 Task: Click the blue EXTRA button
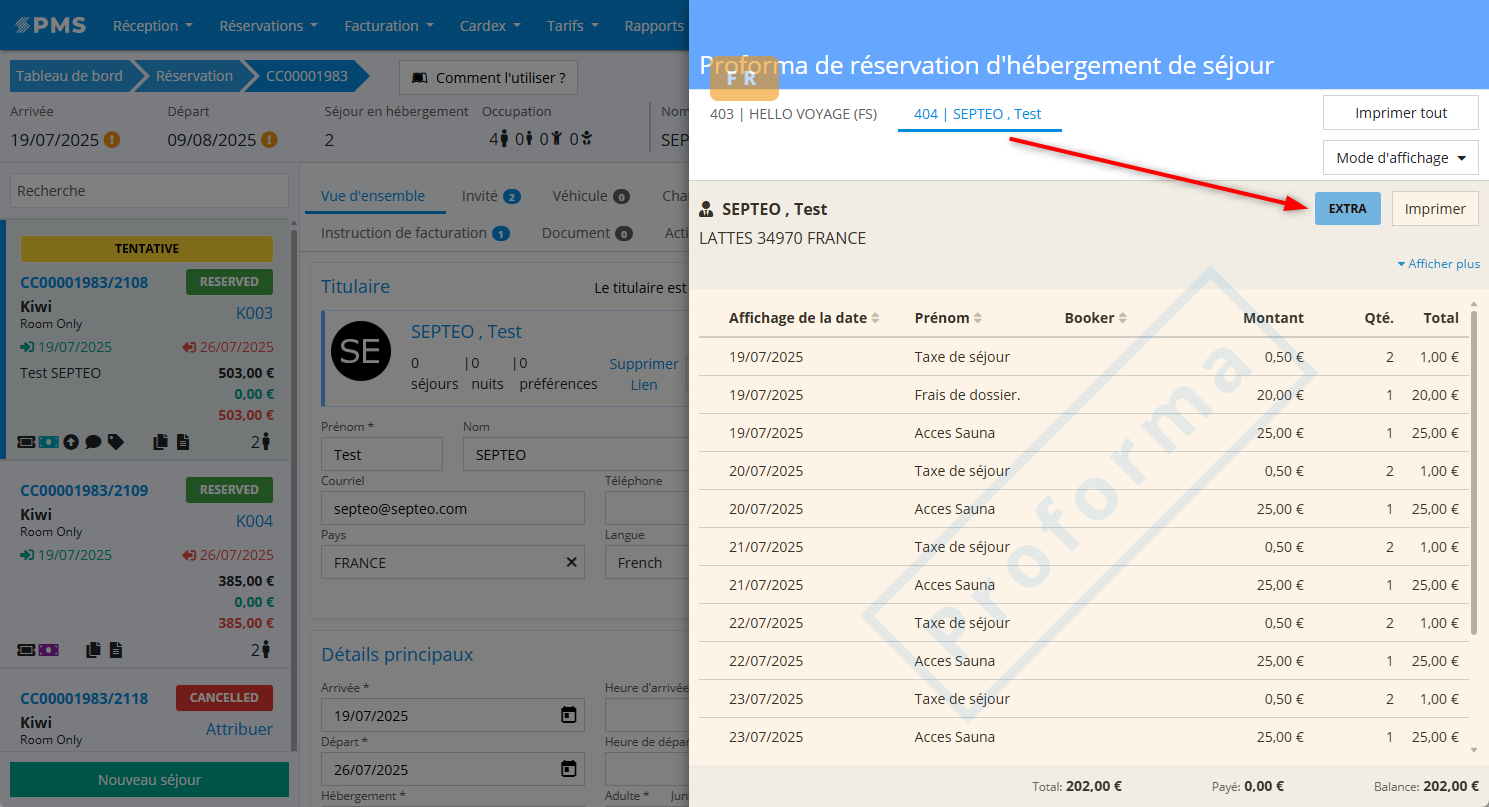(x=1347, y=209)
